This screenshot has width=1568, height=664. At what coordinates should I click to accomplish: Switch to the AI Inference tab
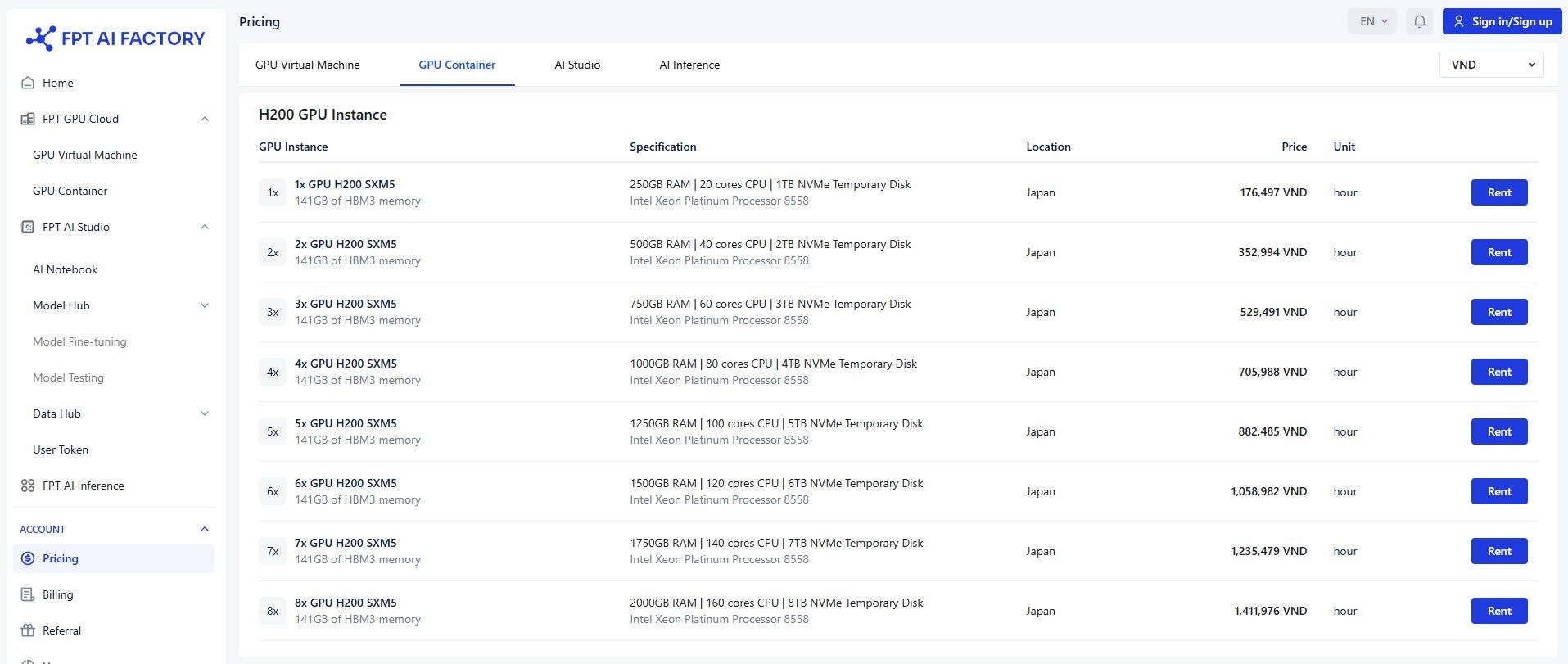(689, 65)
